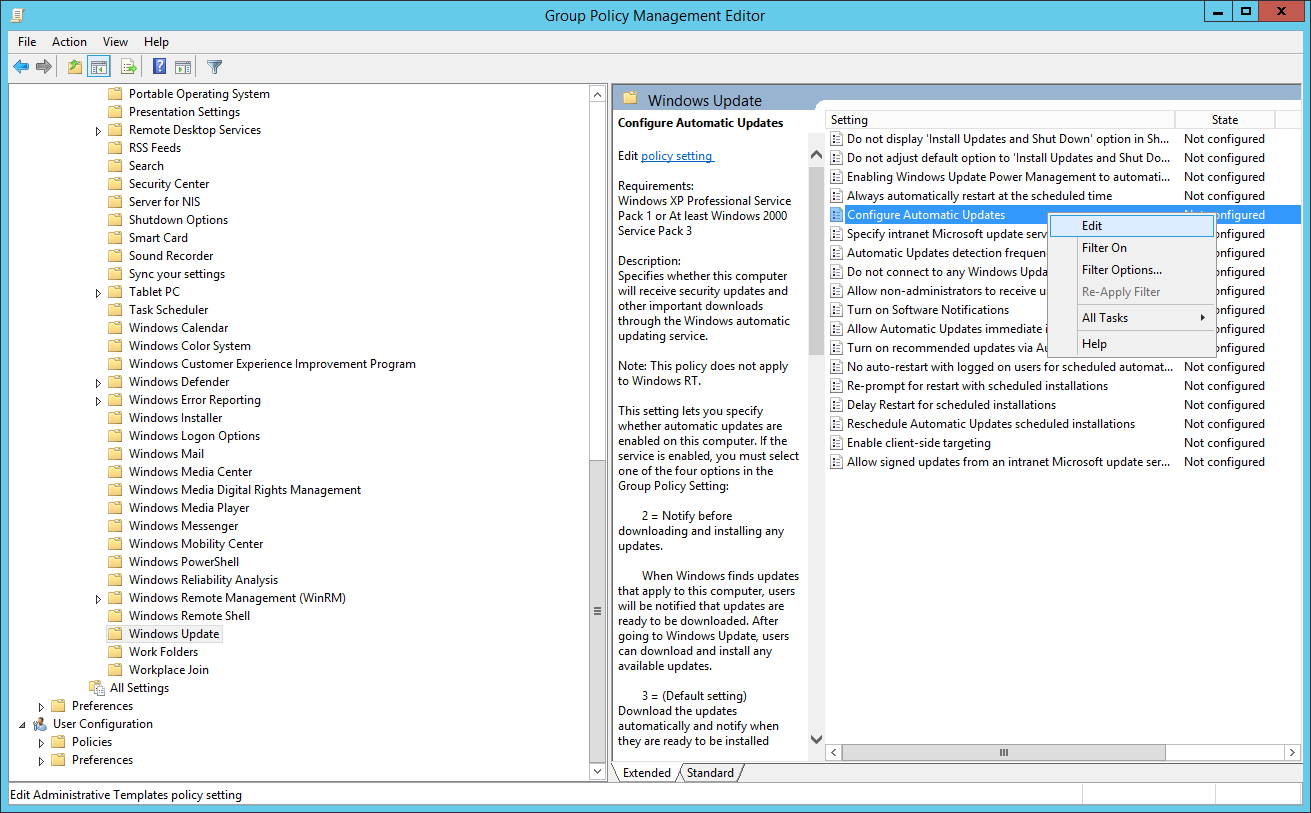Click policy icon beside Configure Automatic Updates

tap(838, 215)
